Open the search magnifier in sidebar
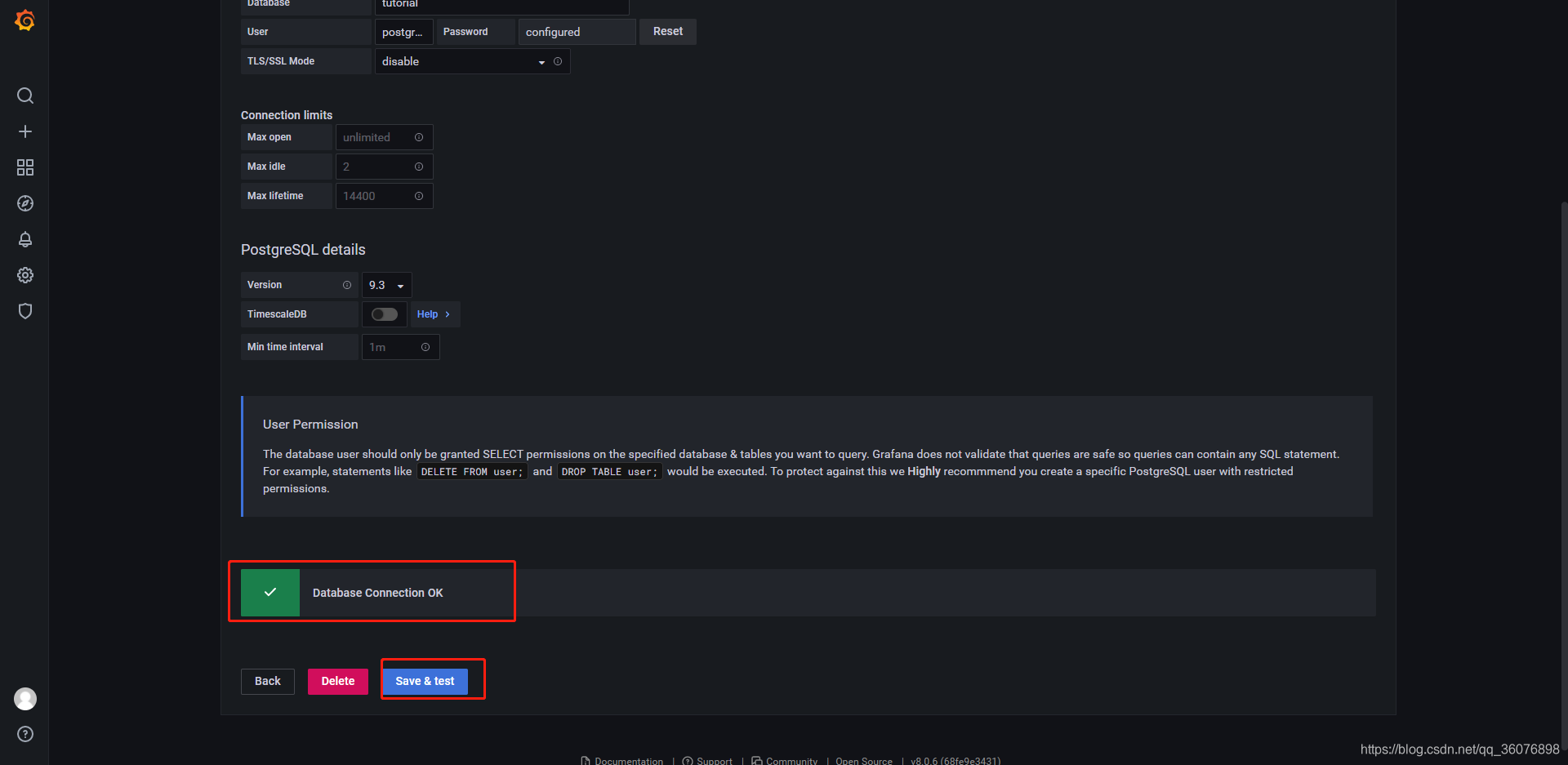This screenshot has width=1568, height=765. (x=25, y=96)
